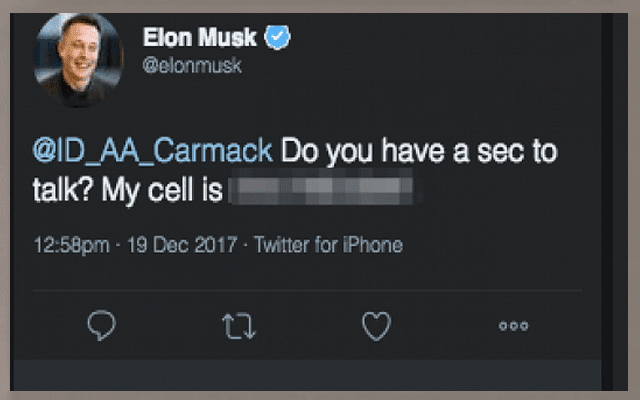Click the 12:58pm timestamp
This screenshot has height=400, width=640.
click(x=68, y=244)
